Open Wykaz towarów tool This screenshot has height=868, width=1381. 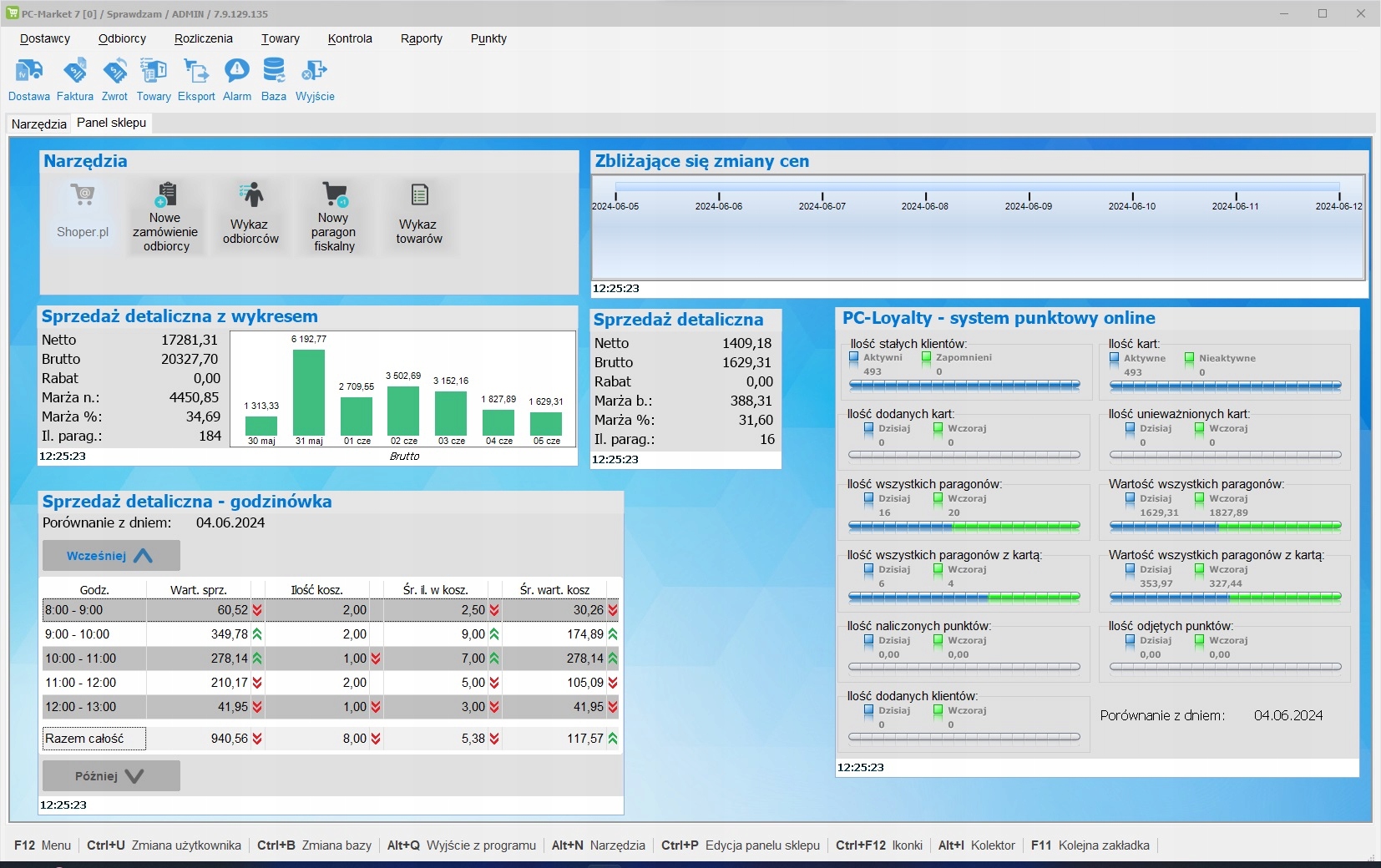coord(419,216)
